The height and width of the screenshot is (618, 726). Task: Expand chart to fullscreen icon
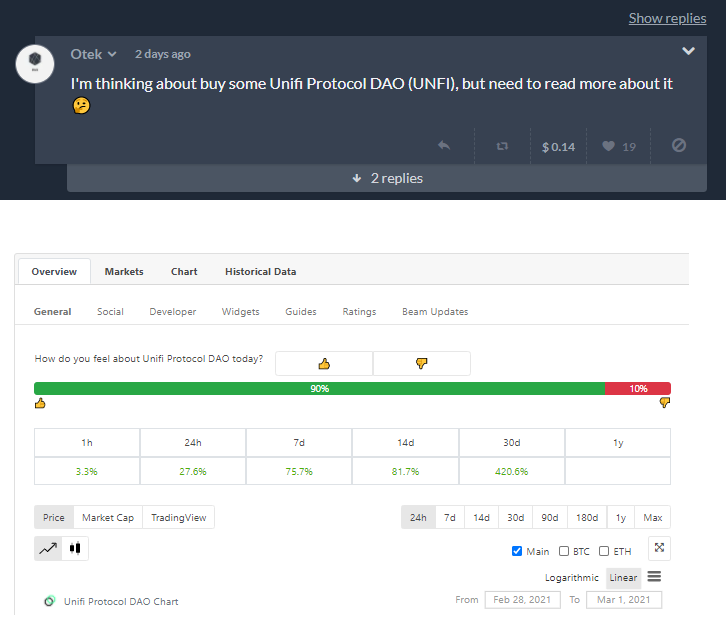point(659,548)
